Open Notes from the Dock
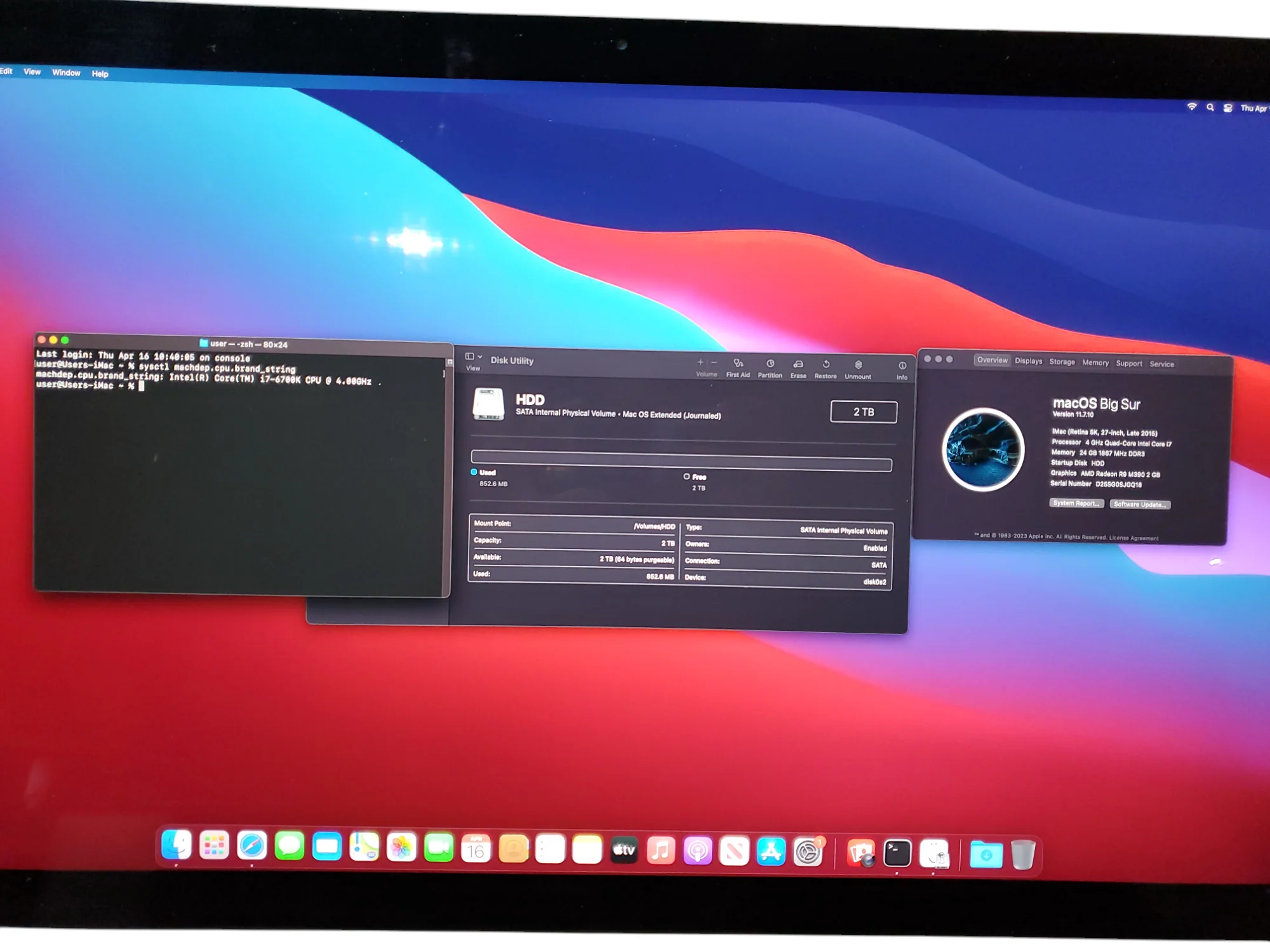The height and width of the screenshot is (952, 1270). (x=587, y=850)
